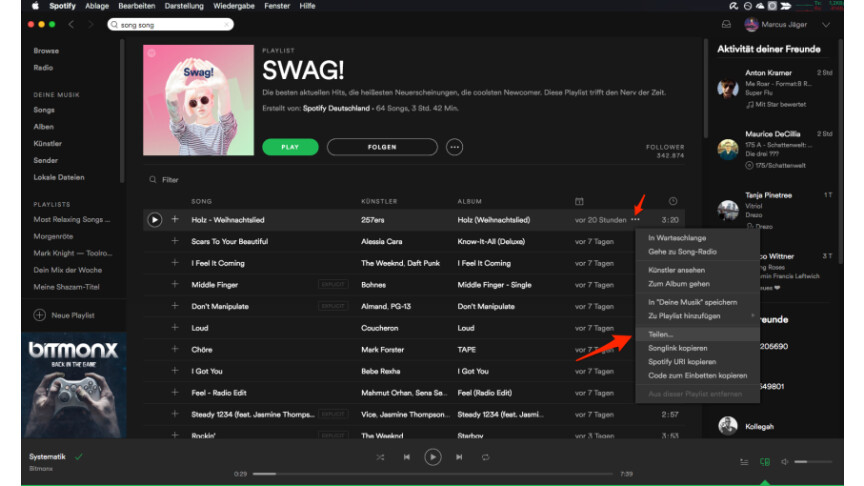
Task: Open Spotify Deutschland creator link
Action: pyautogui.click(x=336, y=108)
